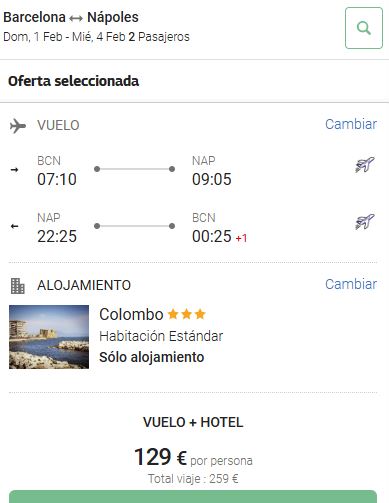Click the Oferta seleccionada heading
The image size is (389, 503).
tap(73, 81)
